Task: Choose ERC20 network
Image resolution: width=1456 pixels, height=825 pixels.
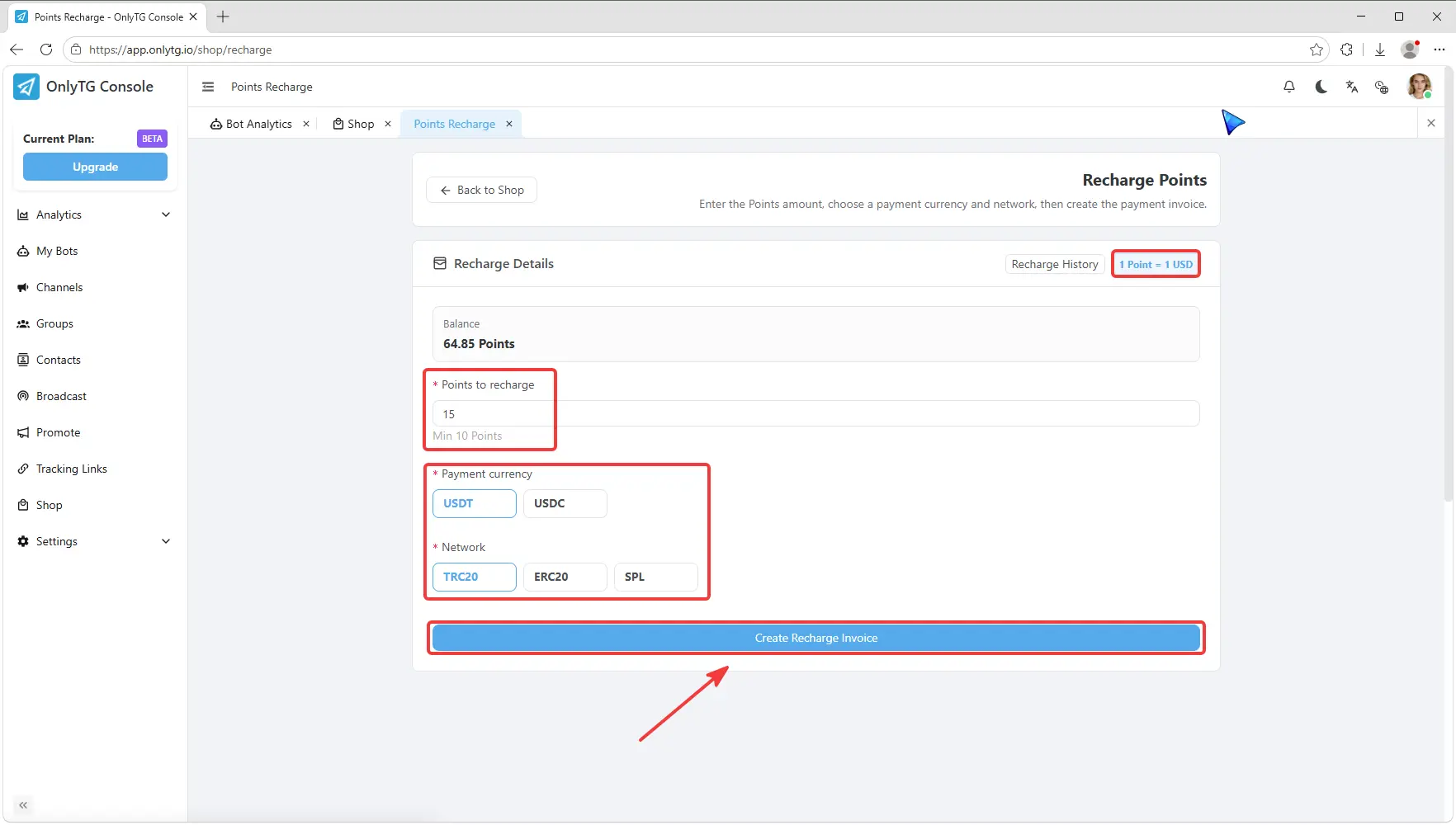Action: [565, 577]
